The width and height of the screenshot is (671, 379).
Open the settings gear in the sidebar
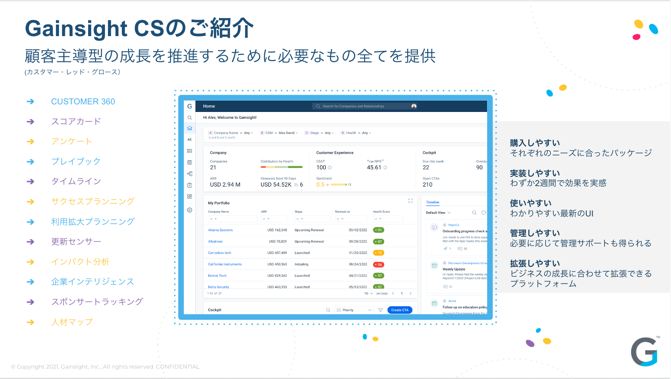point(190,210)
